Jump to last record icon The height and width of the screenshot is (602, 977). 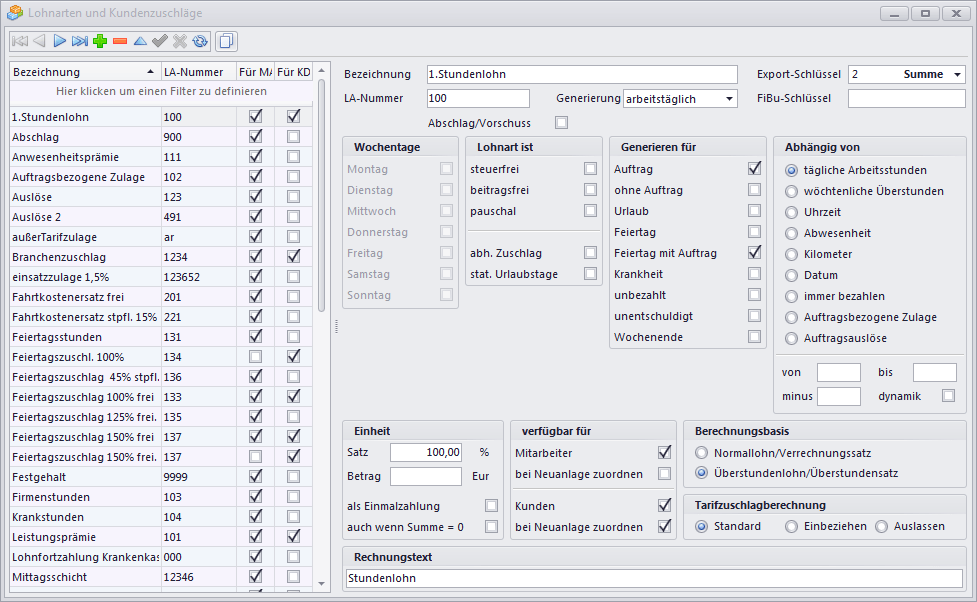pyautogui.click(x=79, y=41)
